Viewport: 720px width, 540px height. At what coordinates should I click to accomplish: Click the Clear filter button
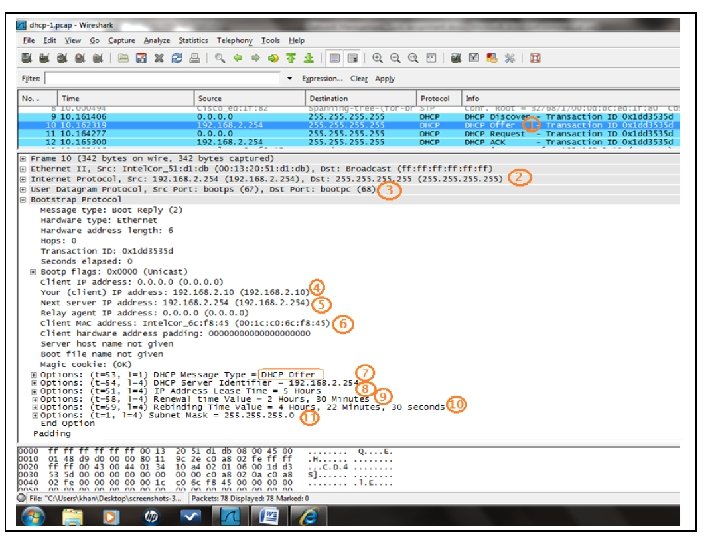[359, 79]
